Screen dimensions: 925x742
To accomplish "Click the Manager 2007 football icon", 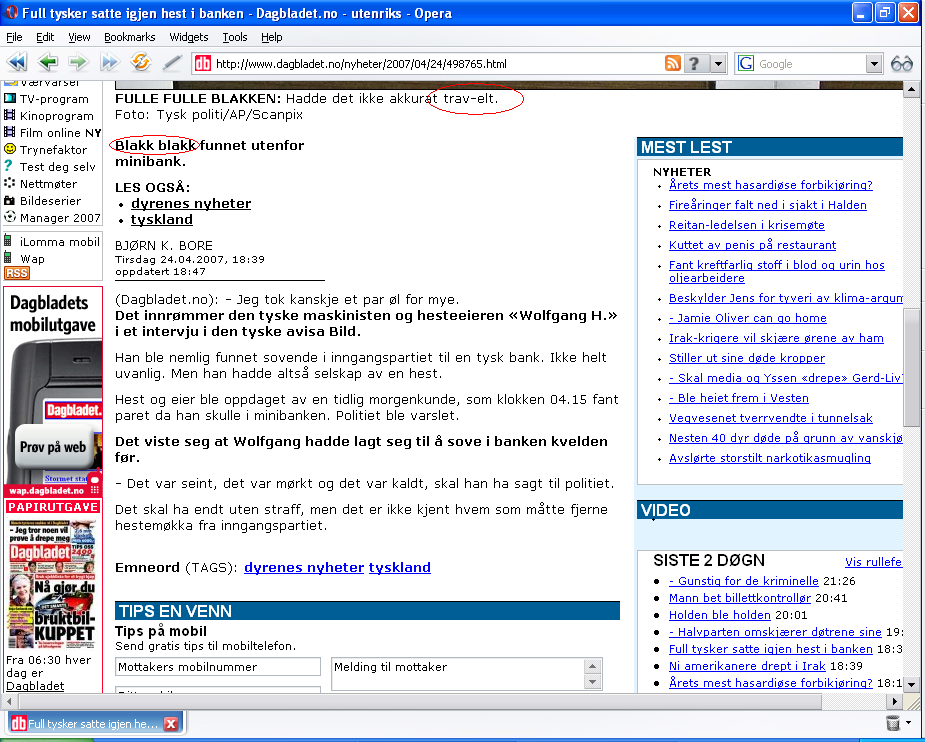I will [9, 216].
